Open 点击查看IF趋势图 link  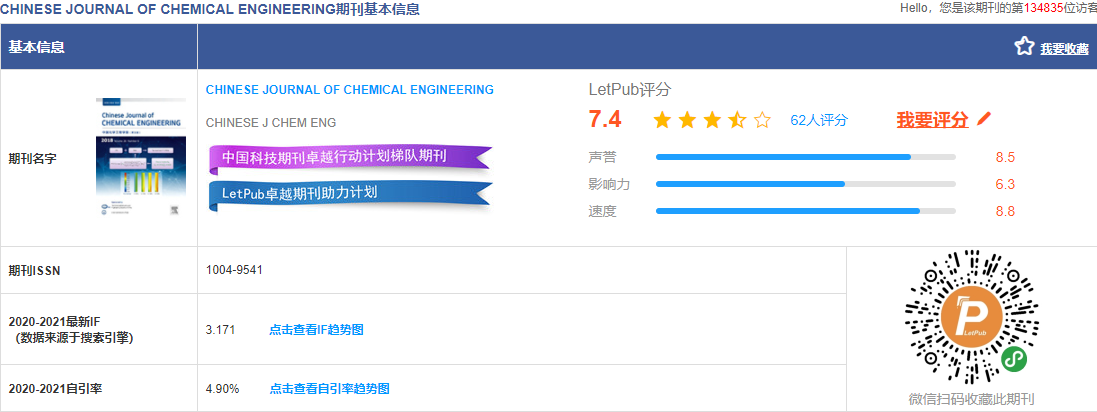[316, 330]
